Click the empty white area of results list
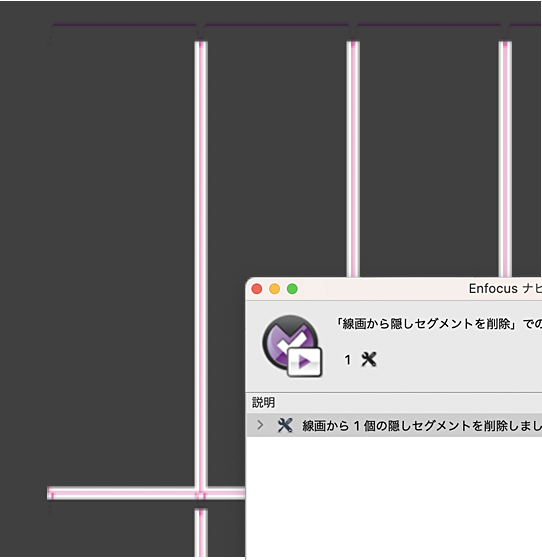 394,498
